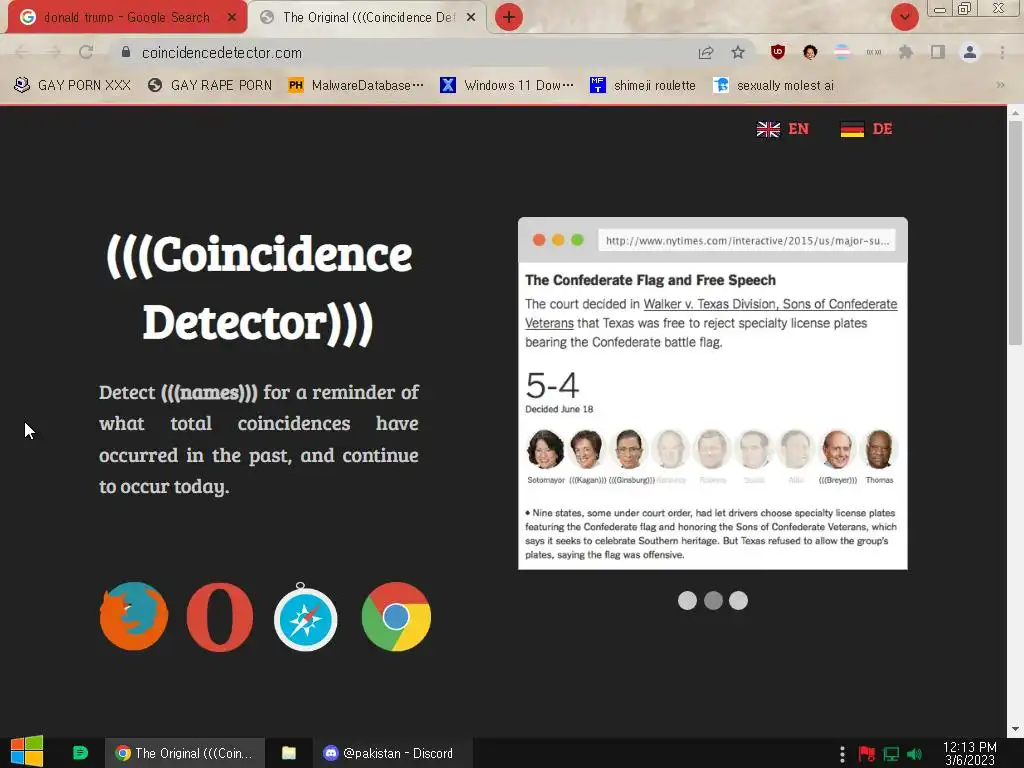Close the donald trump Google Search tab

[x=232, y=17]
